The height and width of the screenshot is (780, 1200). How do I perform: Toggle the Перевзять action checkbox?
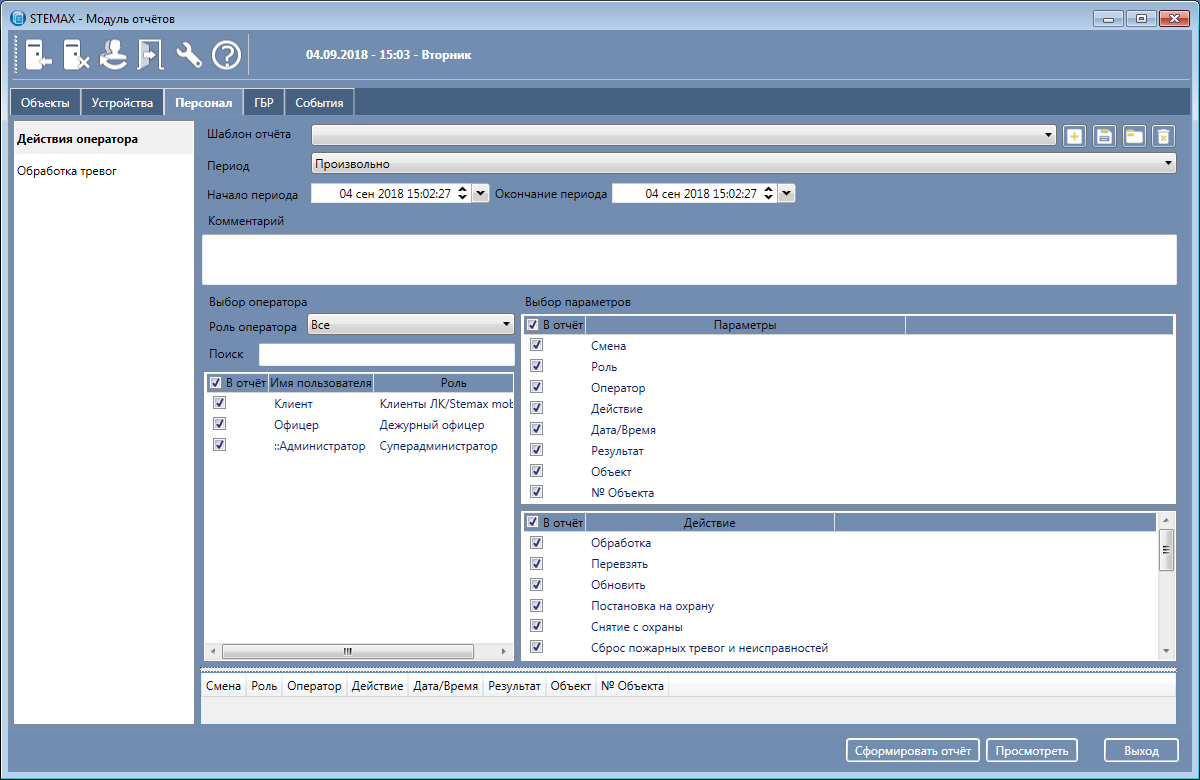537,562
